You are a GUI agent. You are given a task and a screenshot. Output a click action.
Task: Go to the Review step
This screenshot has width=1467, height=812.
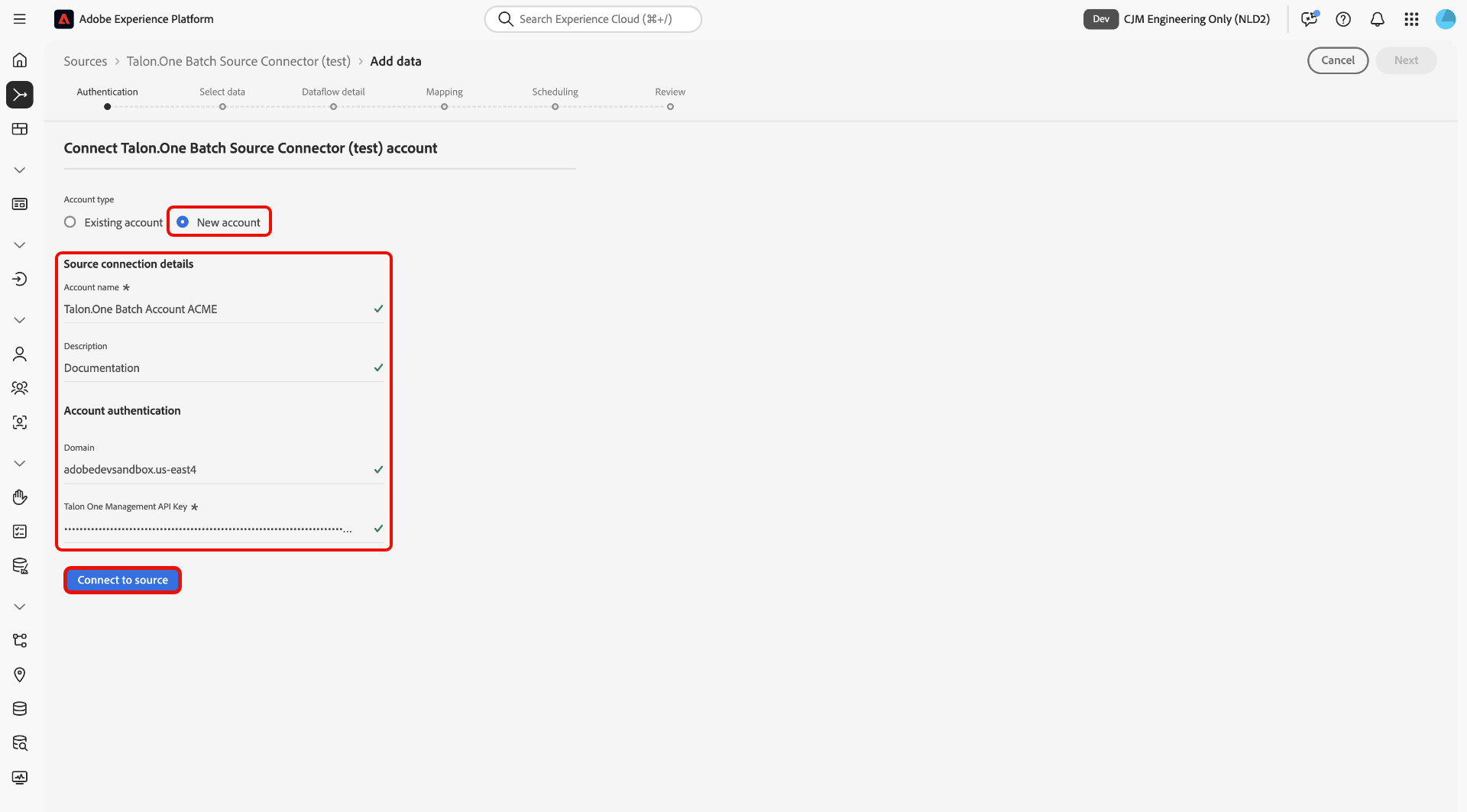(x=670, y=99)
